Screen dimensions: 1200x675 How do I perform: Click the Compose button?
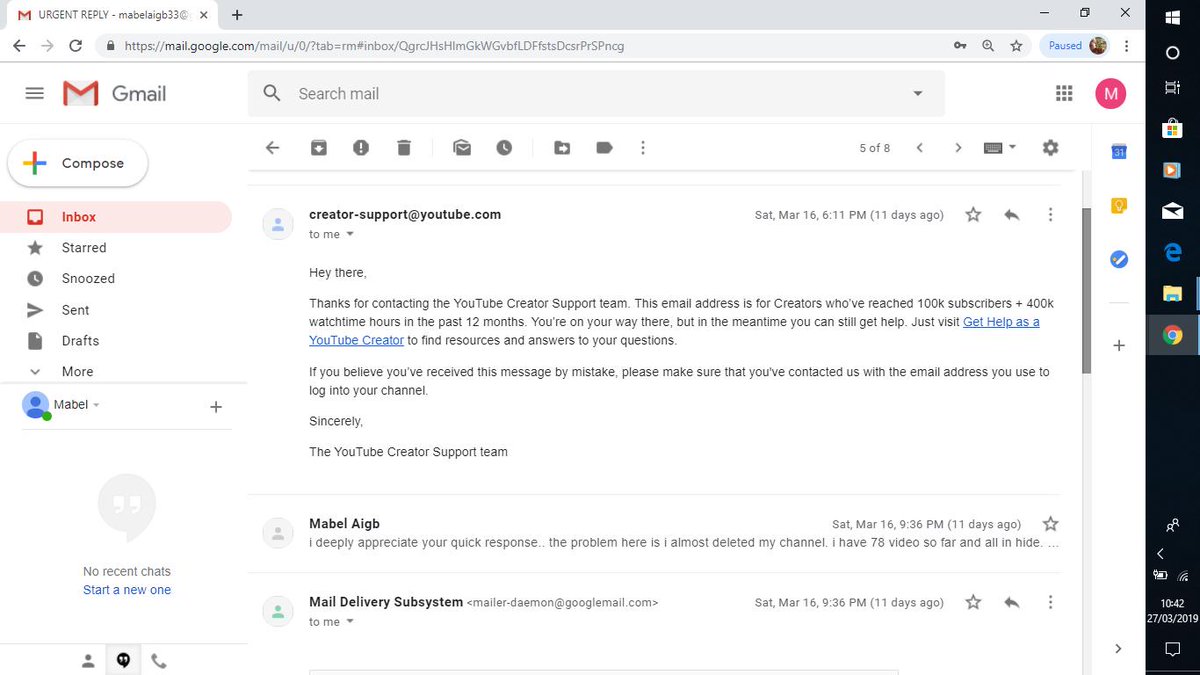pyautogui.click(x=78, y=163)
